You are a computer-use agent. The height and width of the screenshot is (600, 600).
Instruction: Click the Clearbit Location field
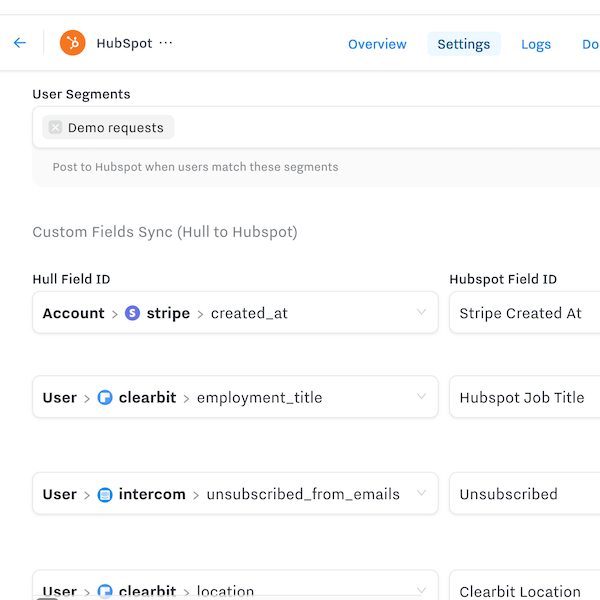(x=522, y=591)
